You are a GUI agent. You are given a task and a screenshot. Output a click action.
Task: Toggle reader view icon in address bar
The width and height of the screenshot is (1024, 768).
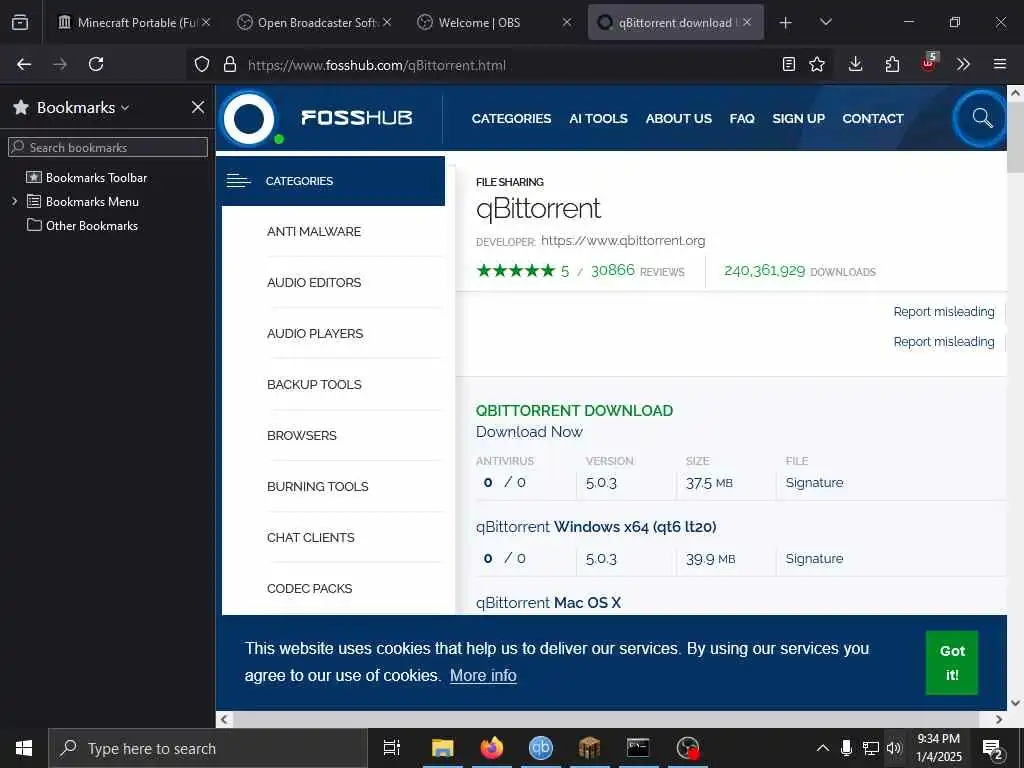point(789,64)
